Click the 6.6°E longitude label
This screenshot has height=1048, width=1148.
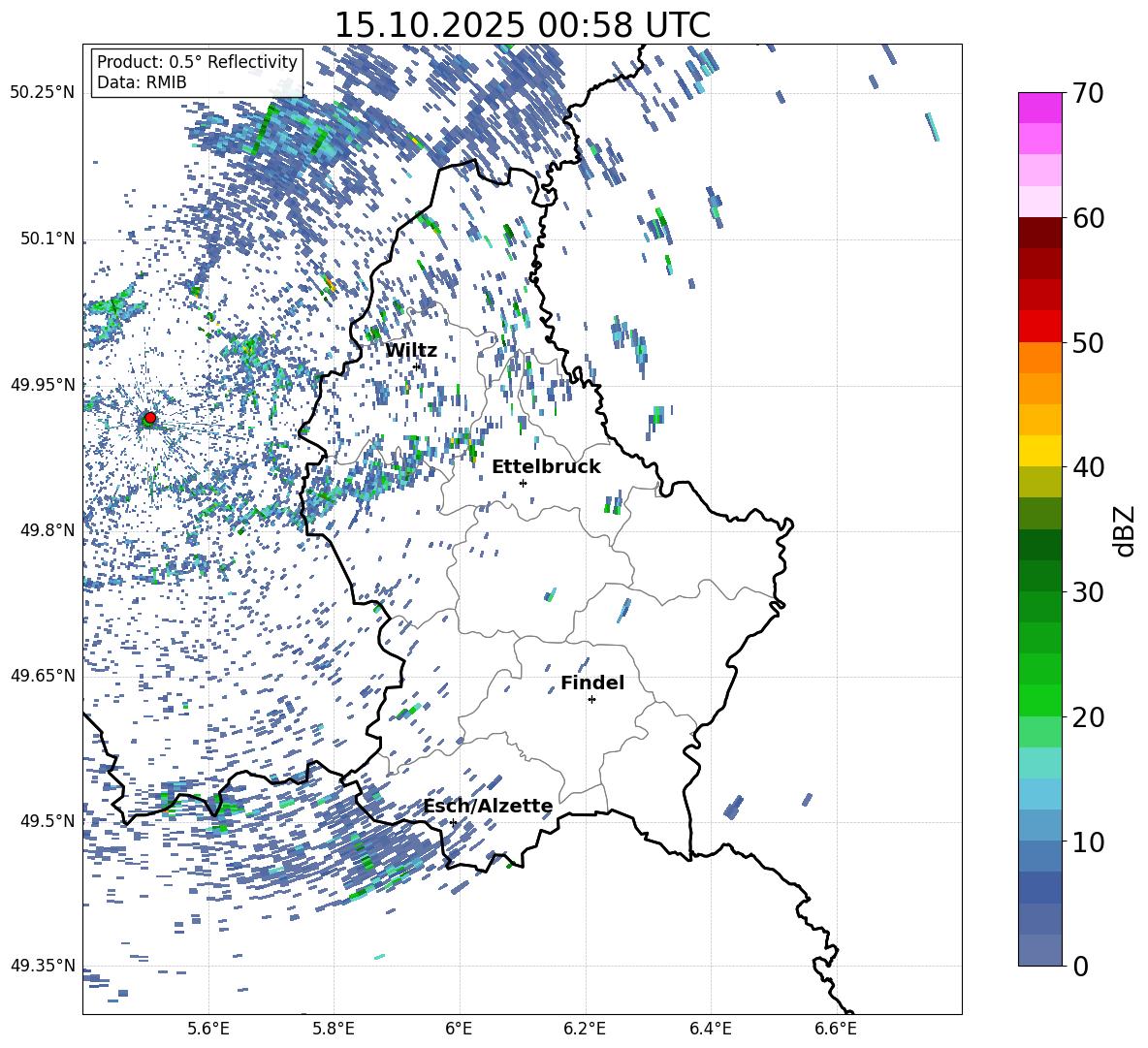pyautogui.click(x=836, y=1029)
